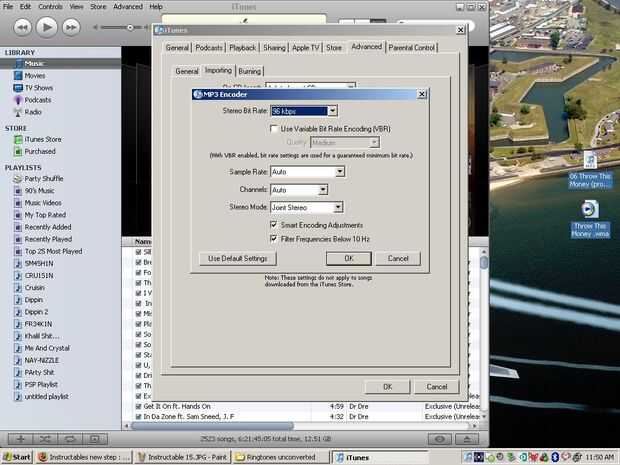Click Cancel in the iTunes preferences dialog

click(x=437, y=387)
